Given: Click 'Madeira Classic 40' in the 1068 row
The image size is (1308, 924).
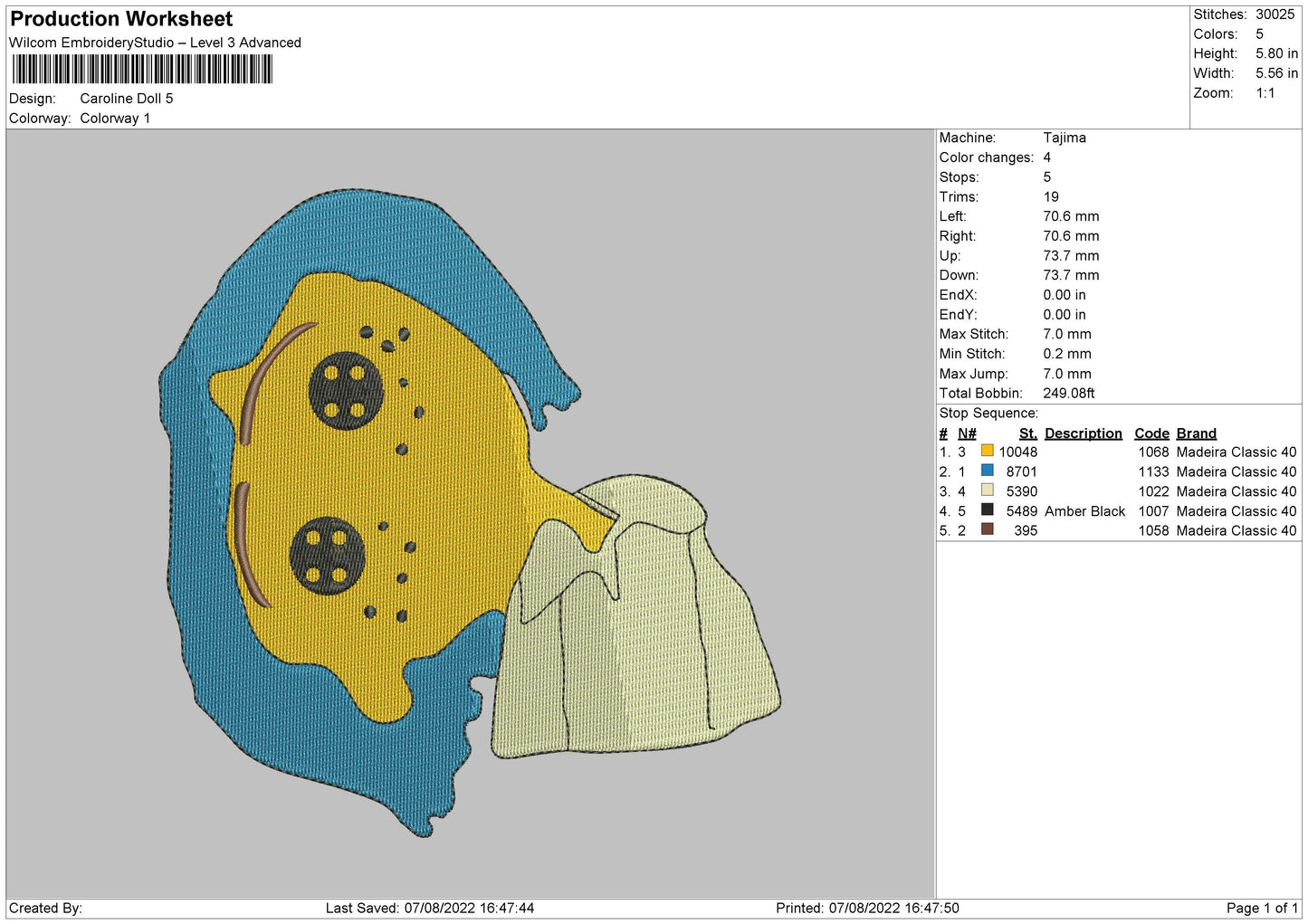Looking at the screenshot, I should pos(1236,452).
